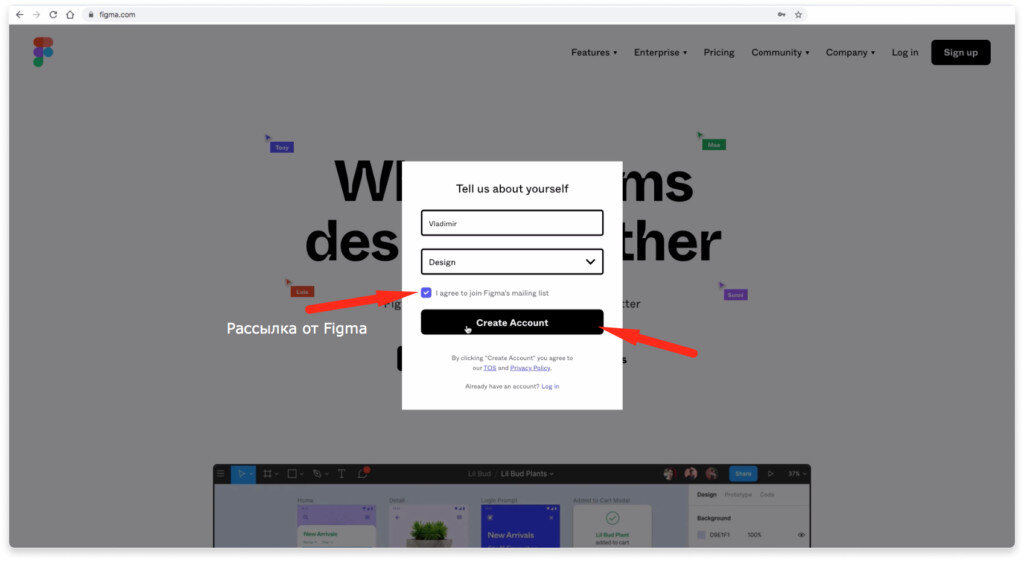Click the Log in link in the dialog
Viewport: 1024px width, 561px height.
550,386
